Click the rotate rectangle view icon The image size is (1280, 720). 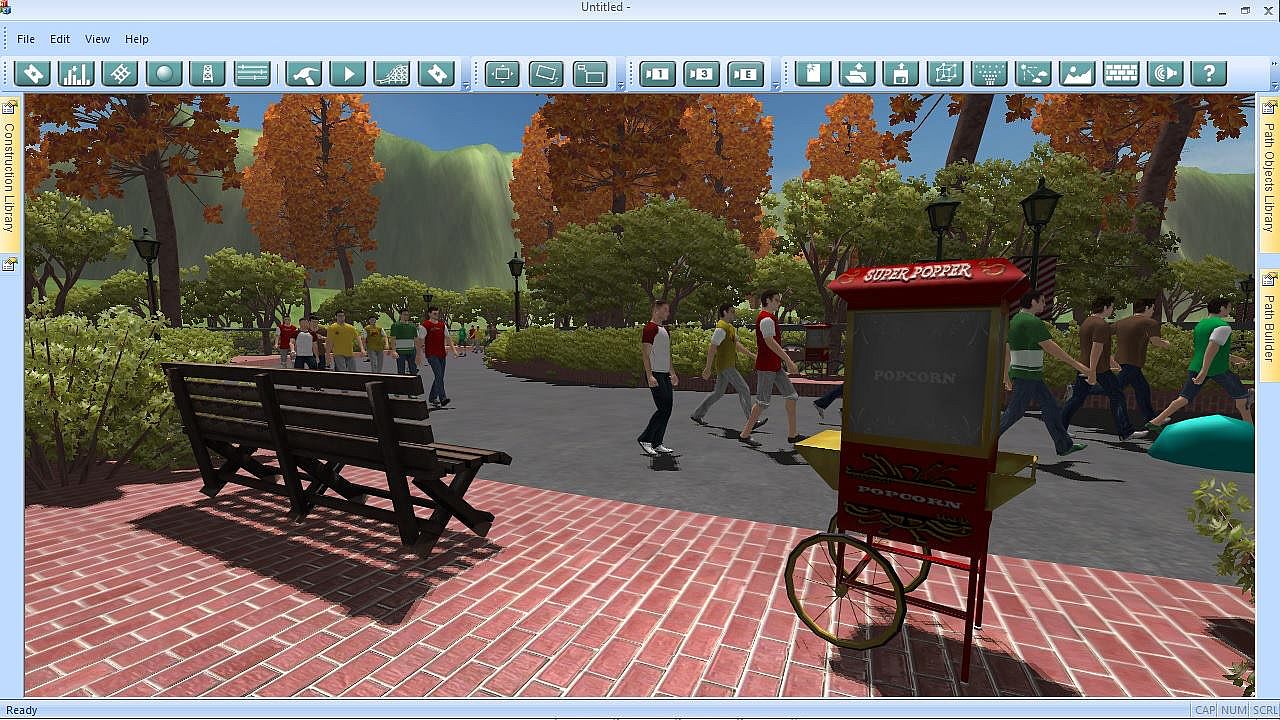(546, 73)
